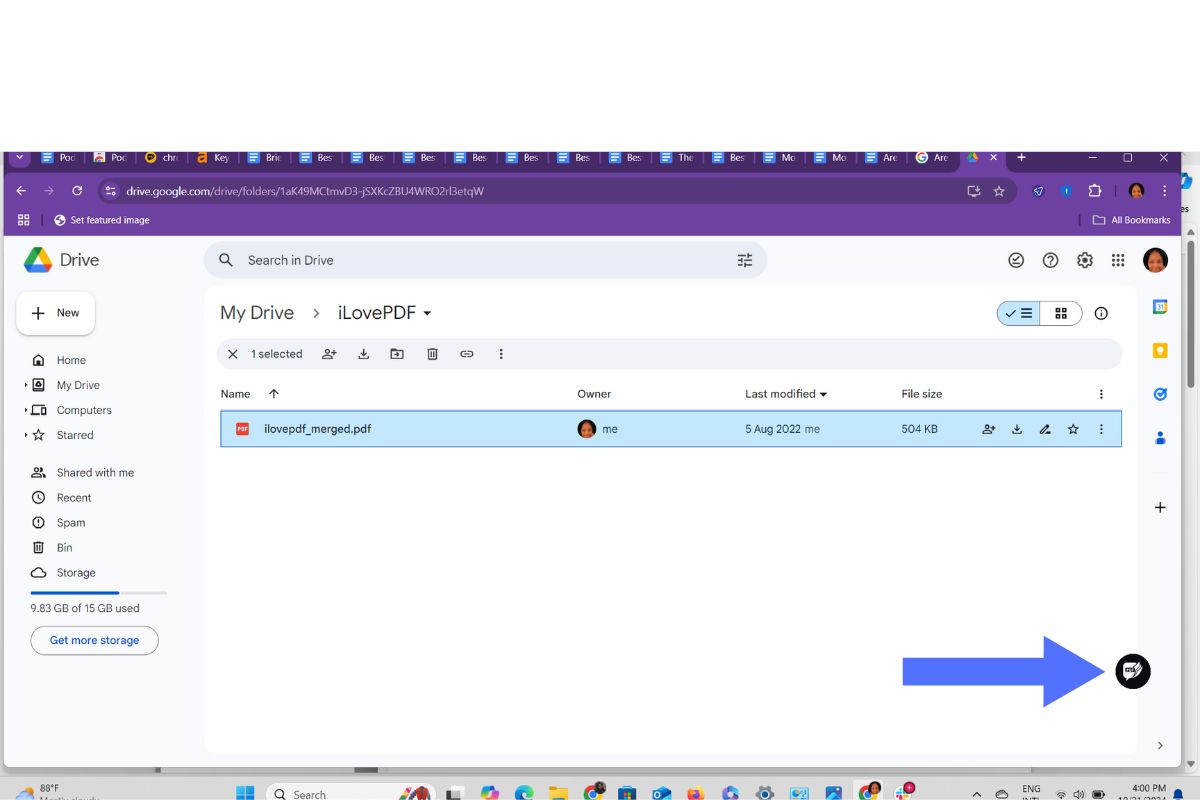Click the storage usage progress bar

point(98,593)
